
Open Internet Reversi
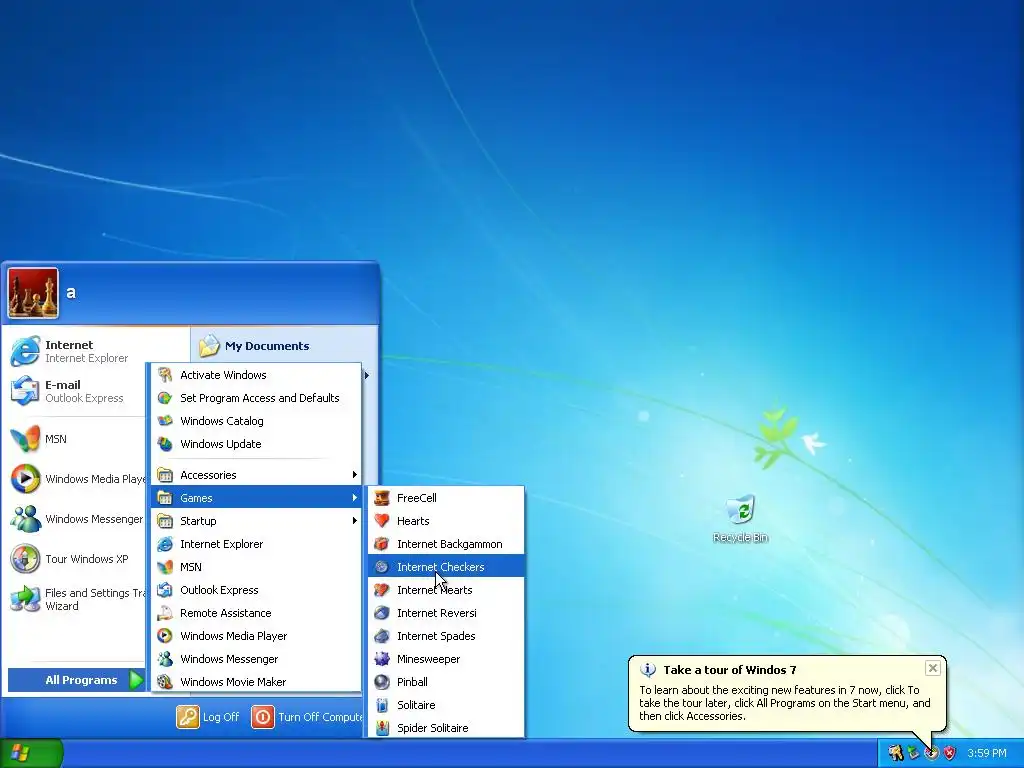click(x=446, y=613)
